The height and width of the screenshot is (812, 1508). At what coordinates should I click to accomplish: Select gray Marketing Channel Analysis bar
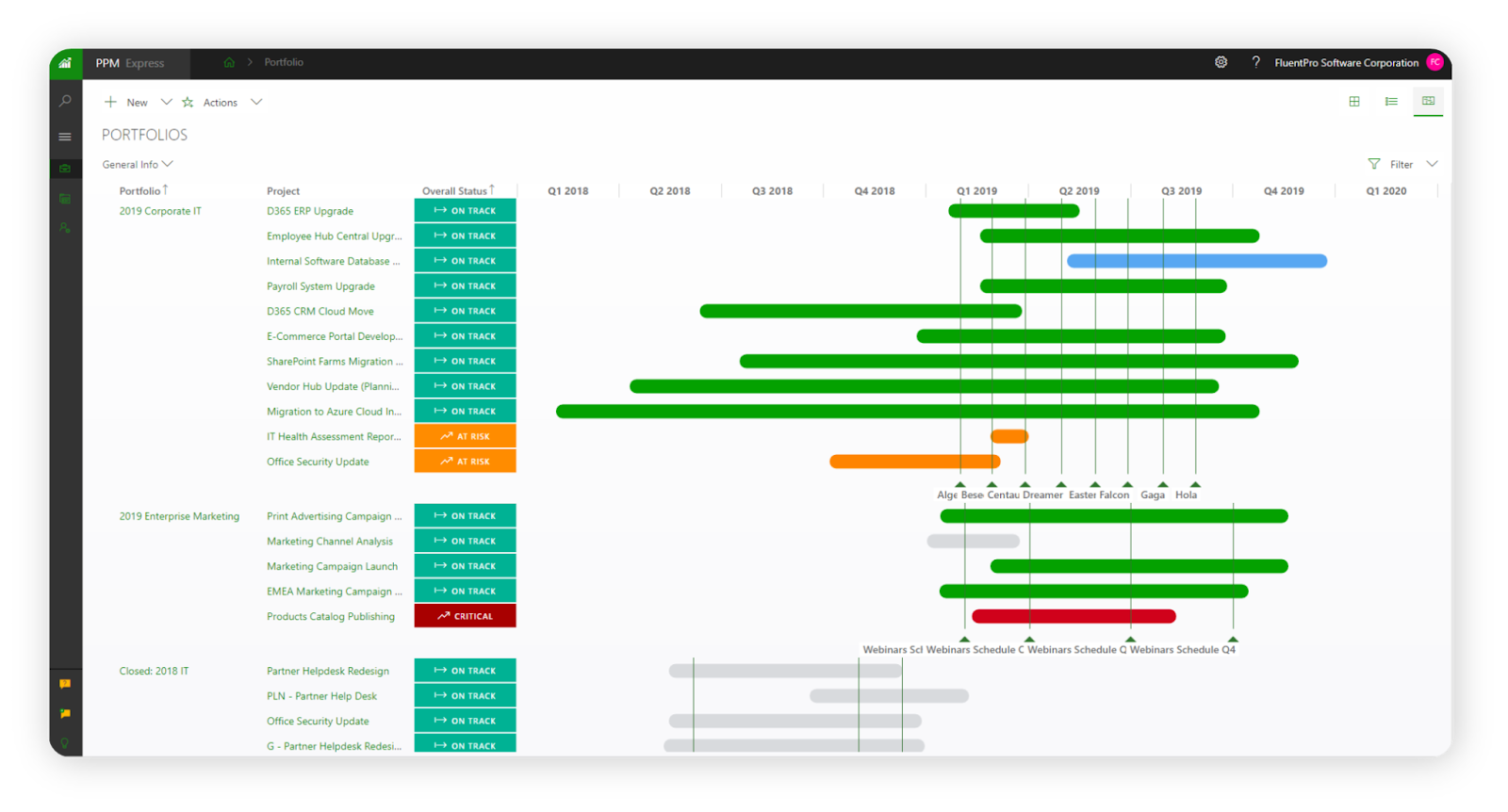coord(974,542)
